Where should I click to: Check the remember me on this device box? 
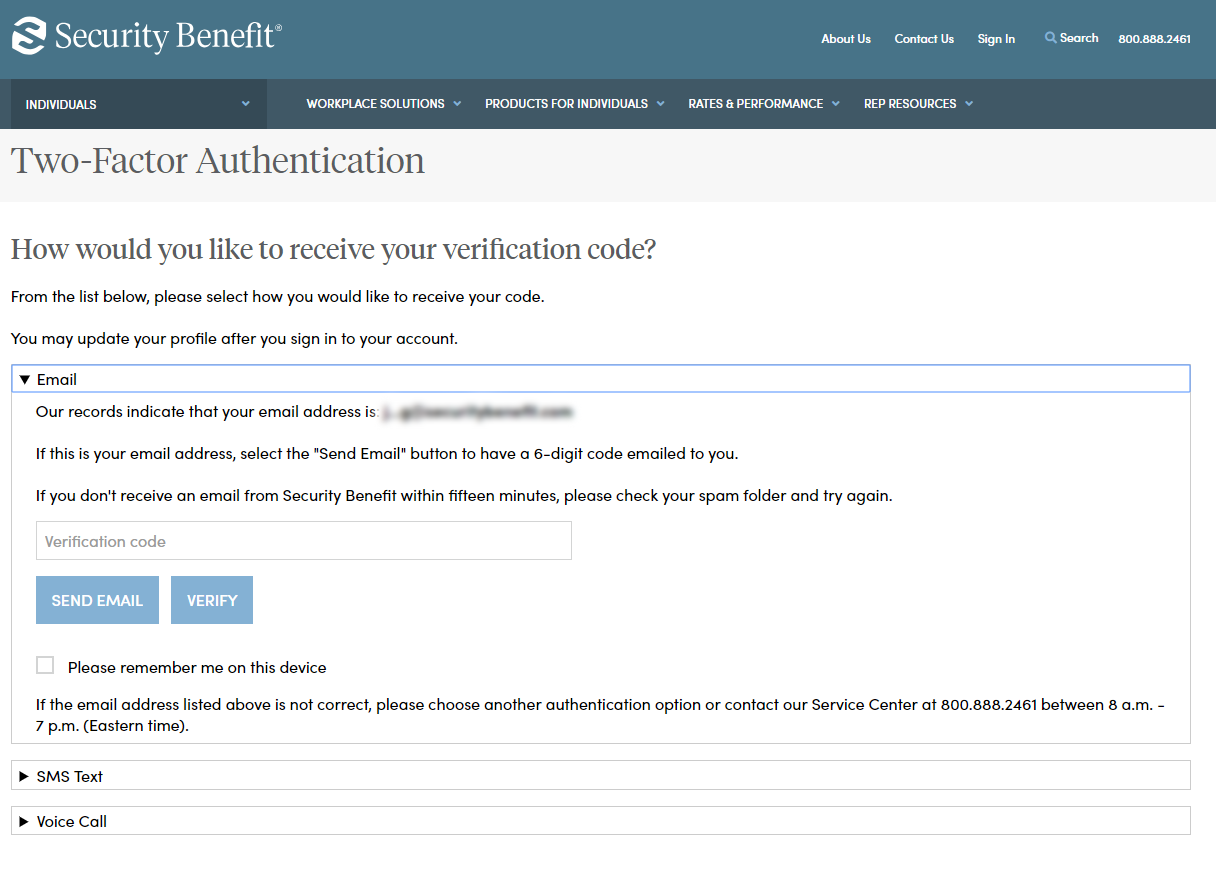45,665
